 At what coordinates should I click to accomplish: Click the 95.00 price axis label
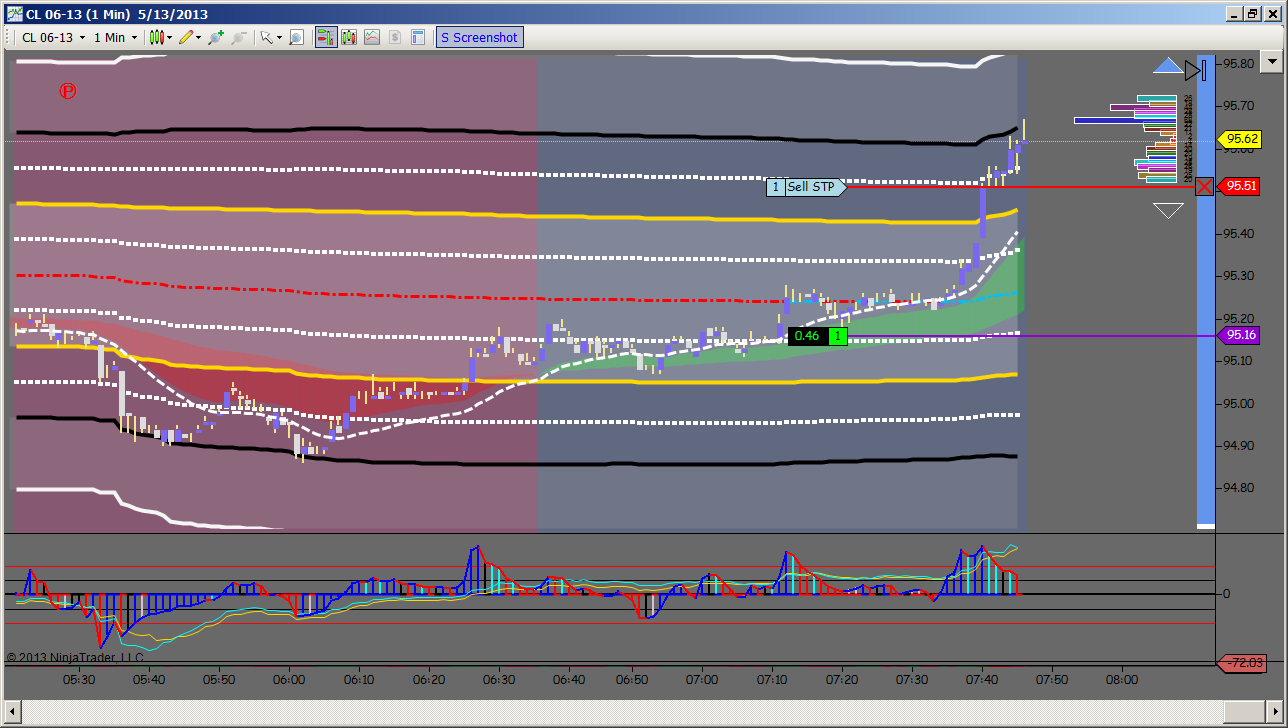[1240, 403]
